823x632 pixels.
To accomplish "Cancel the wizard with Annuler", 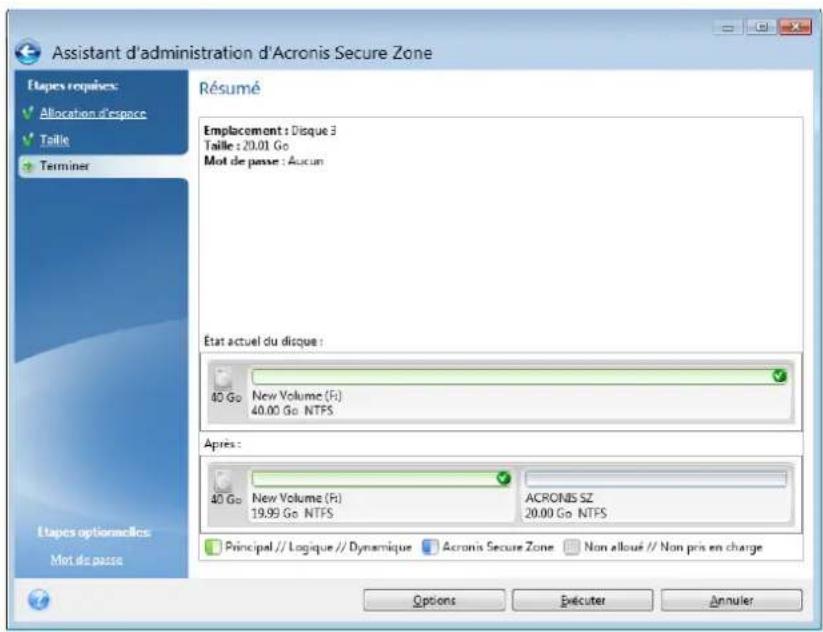I will tap(732, 600).
